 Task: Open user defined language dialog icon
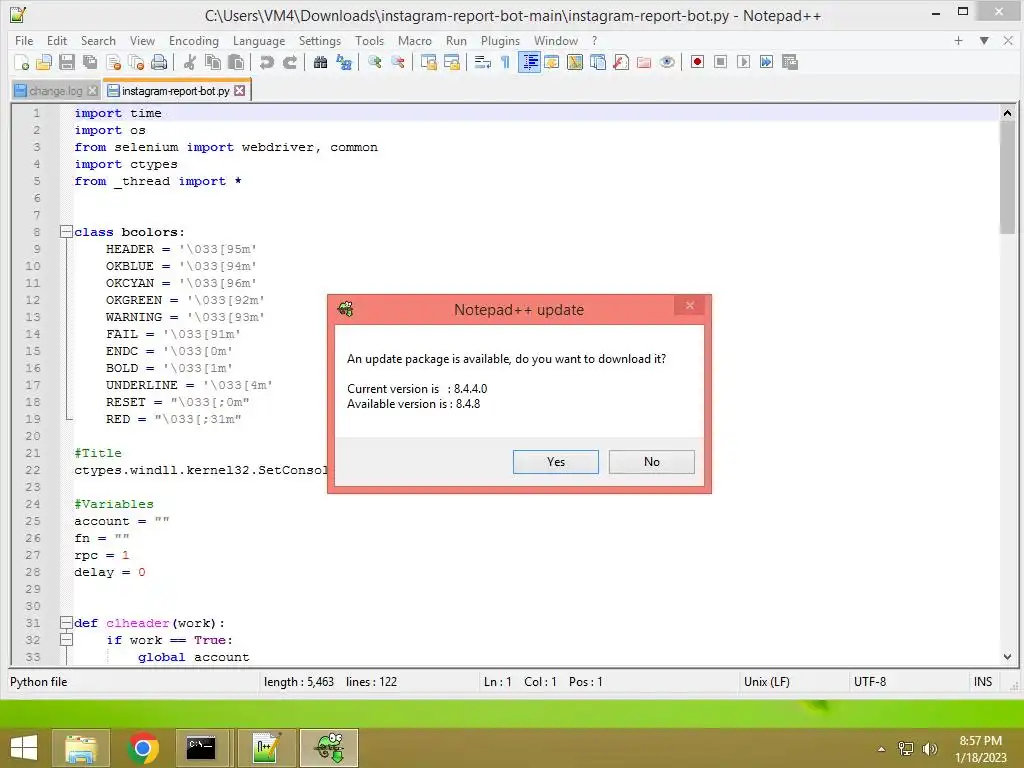(552, 62)
